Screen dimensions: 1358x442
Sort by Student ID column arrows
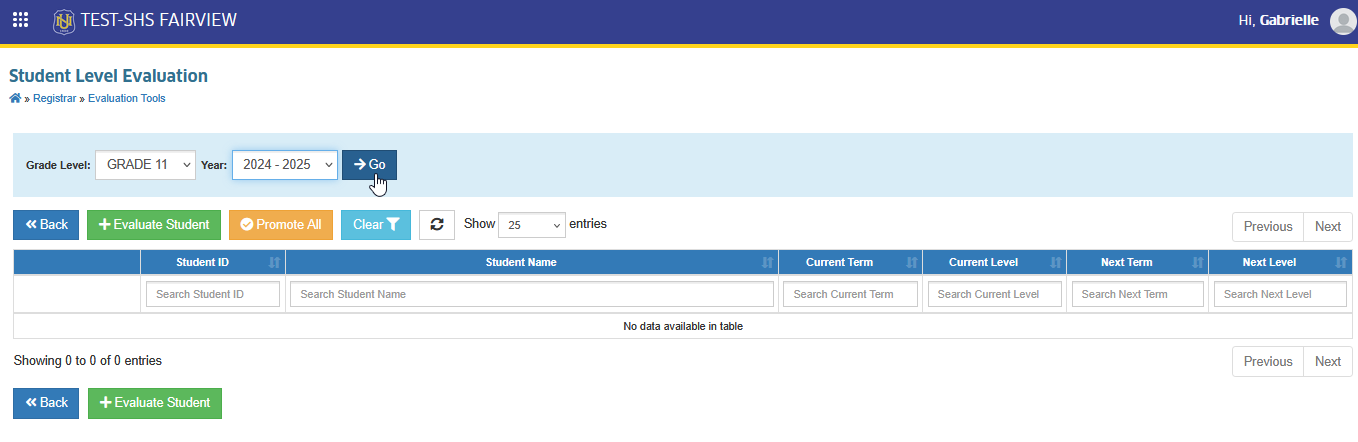point(274,263)
